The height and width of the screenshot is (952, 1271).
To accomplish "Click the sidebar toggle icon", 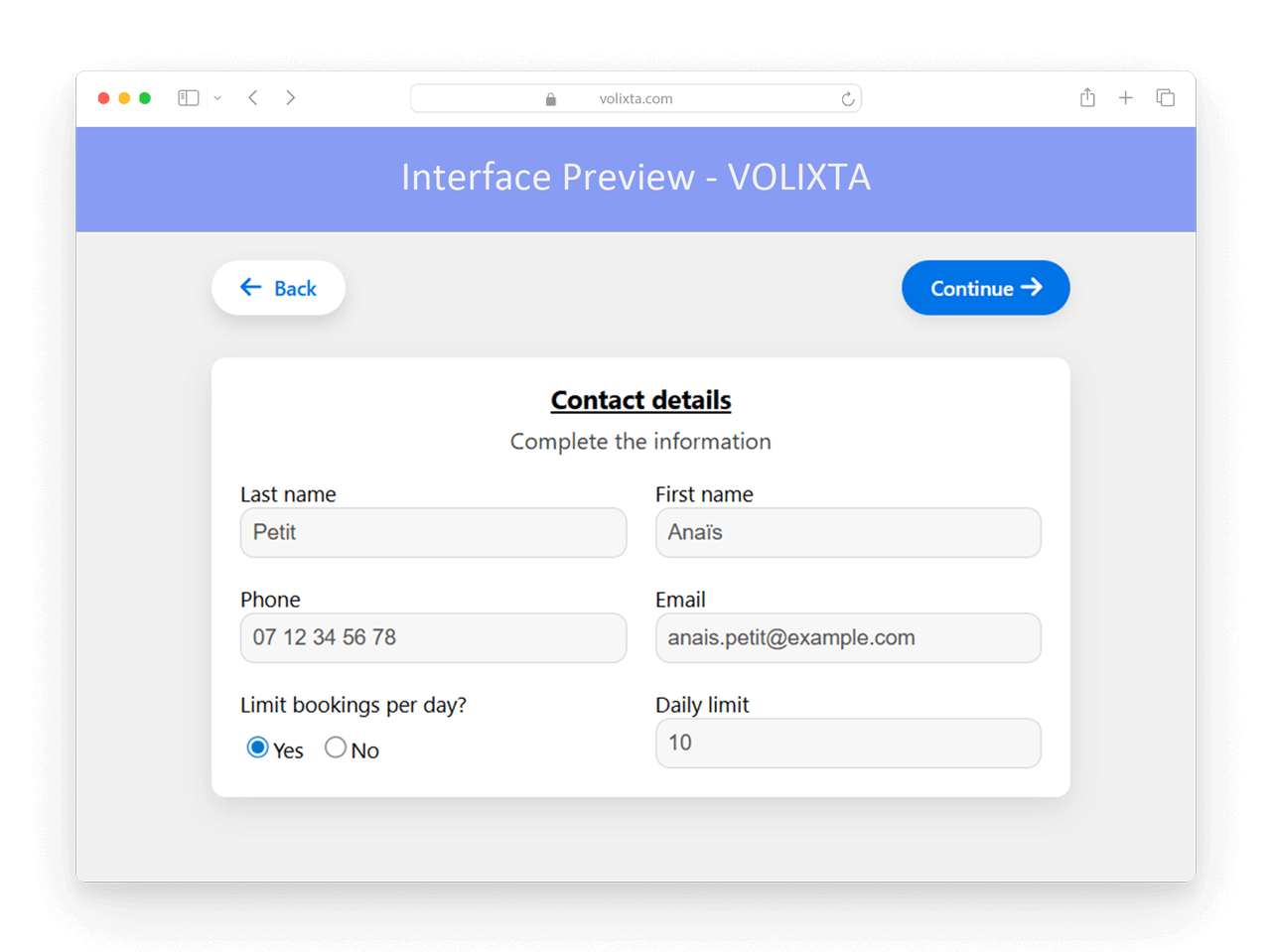I will [x=189, y=98].
